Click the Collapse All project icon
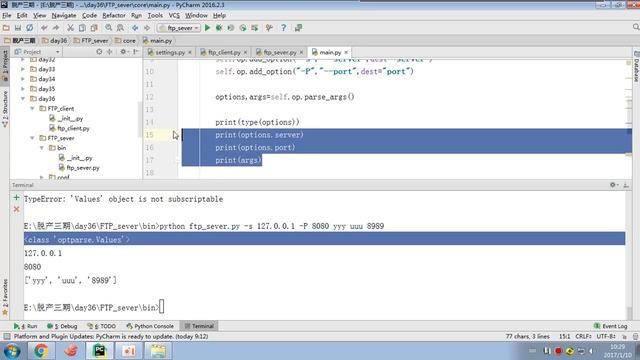640x360 pixels. coord(109,52)
